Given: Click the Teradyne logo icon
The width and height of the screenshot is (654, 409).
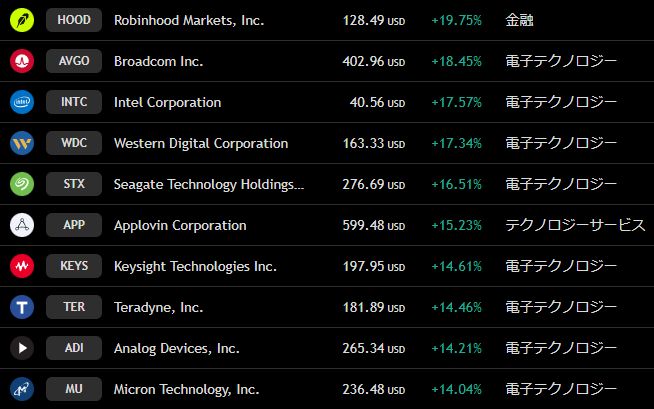Looking at the screenshot, I should [22, 307].
